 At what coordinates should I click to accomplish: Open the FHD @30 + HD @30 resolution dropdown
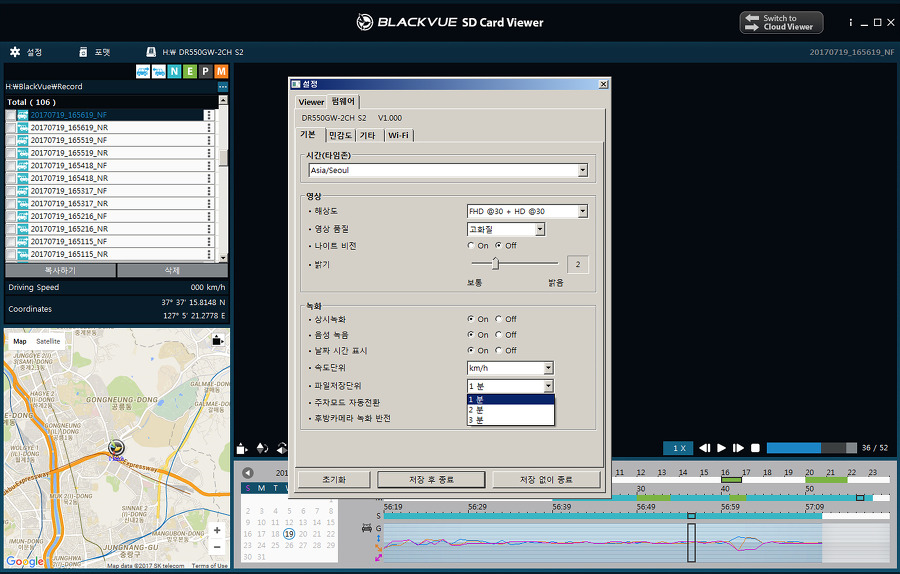click(x=583, y=211)
